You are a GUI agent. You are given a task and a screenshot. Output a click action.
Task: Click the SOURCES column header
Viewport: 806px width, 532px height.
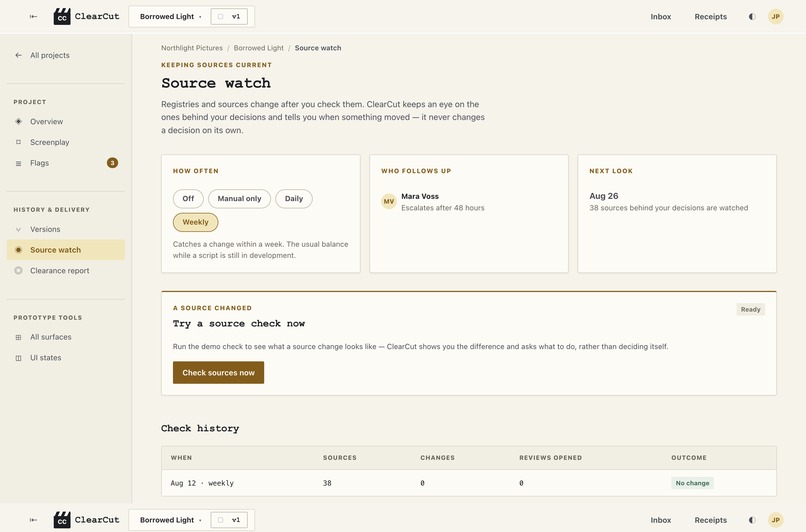coord(340,457)
